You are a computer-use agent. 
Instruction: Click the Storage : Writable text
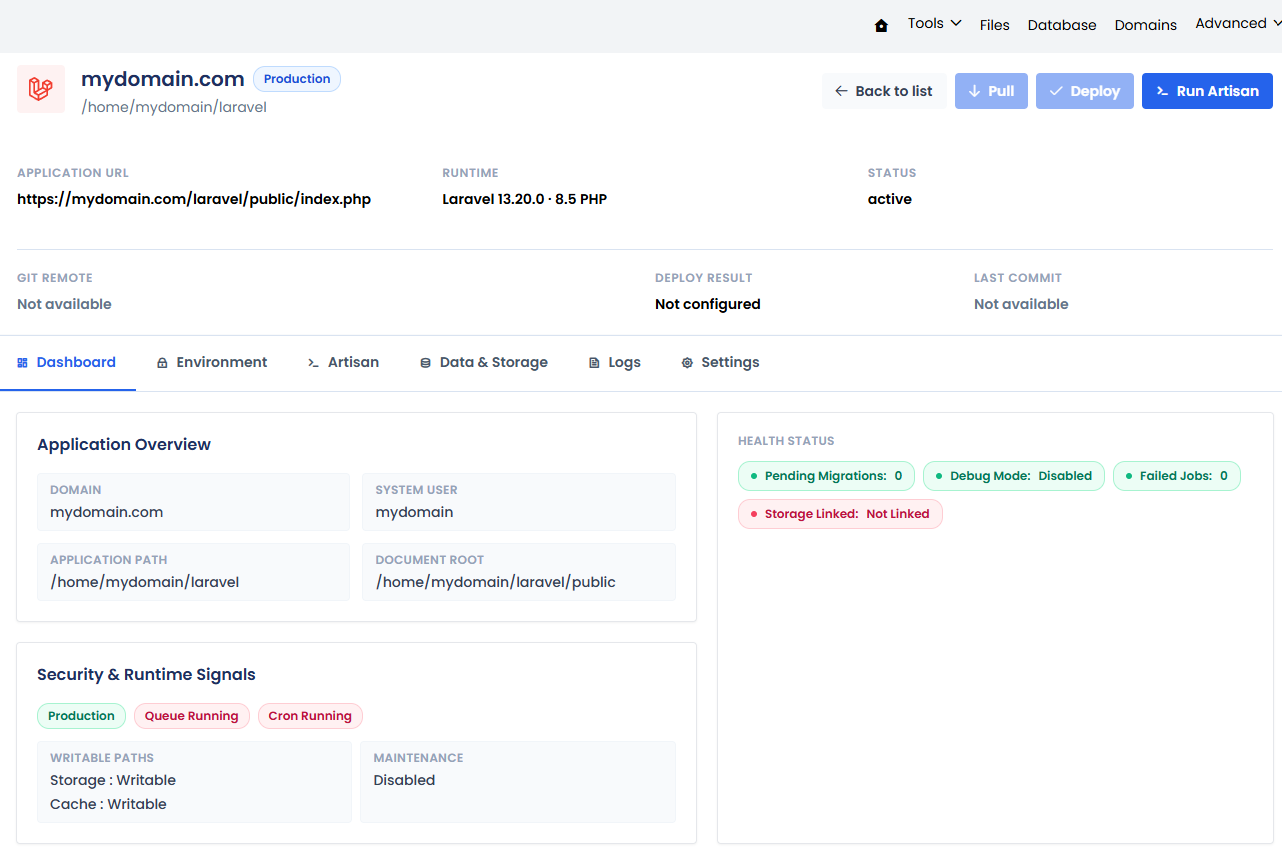(x=113, y=780)
